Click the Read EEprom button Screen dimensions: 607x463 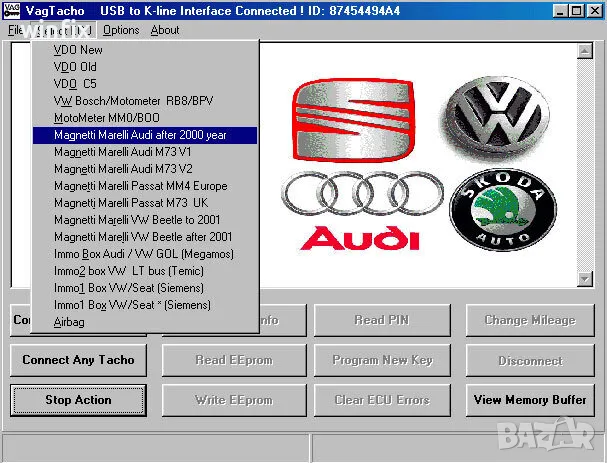[x=234, y=360]
